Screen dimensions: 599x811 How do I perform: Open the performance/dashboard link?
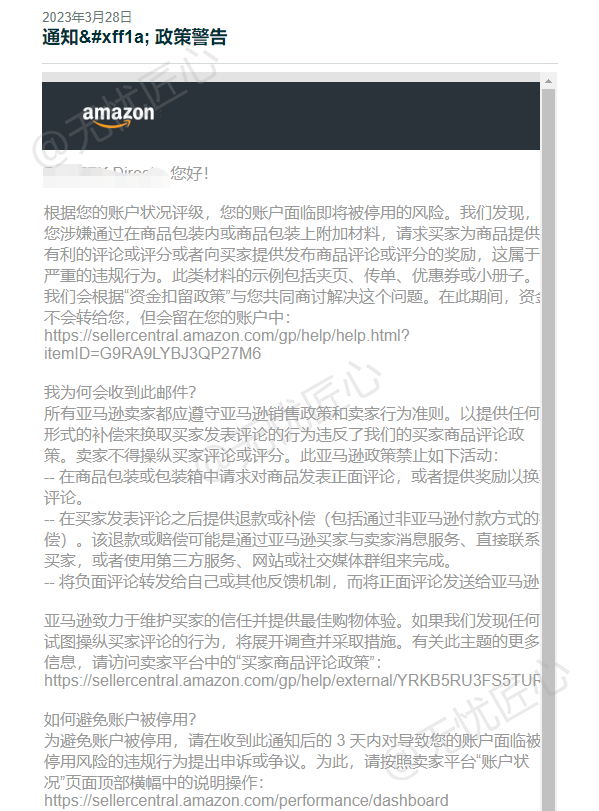coord(246,801)
